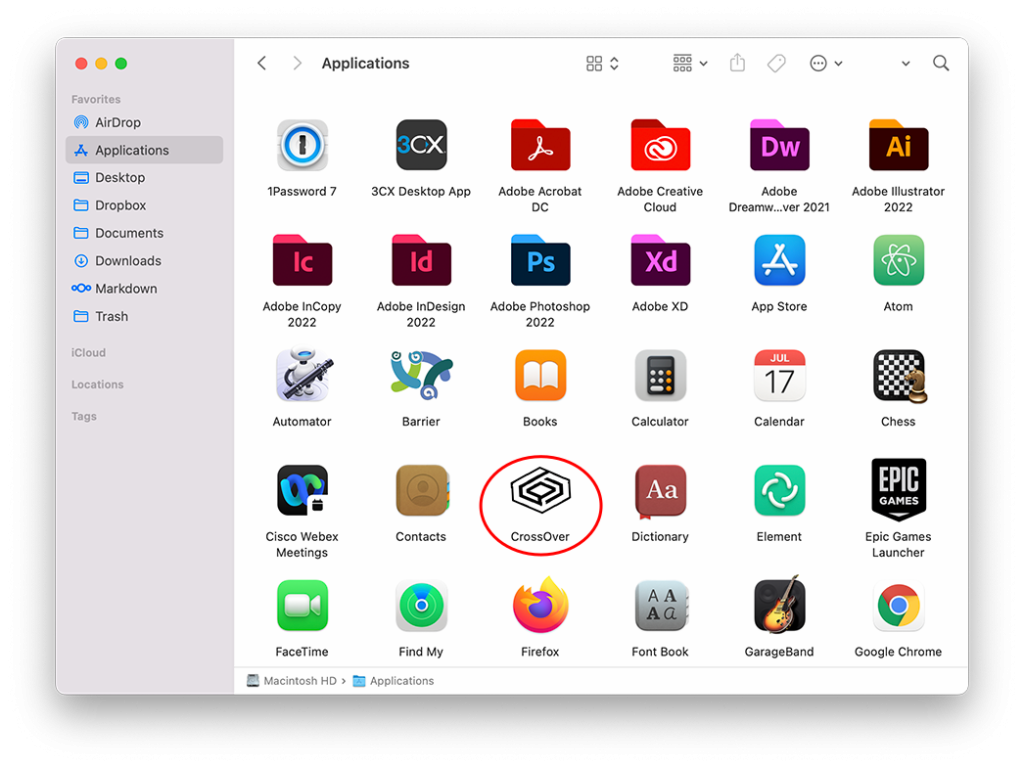Click the Edit Tags toolbar button
This screenshot has height=768, width=1024.
tap(776, 63)
